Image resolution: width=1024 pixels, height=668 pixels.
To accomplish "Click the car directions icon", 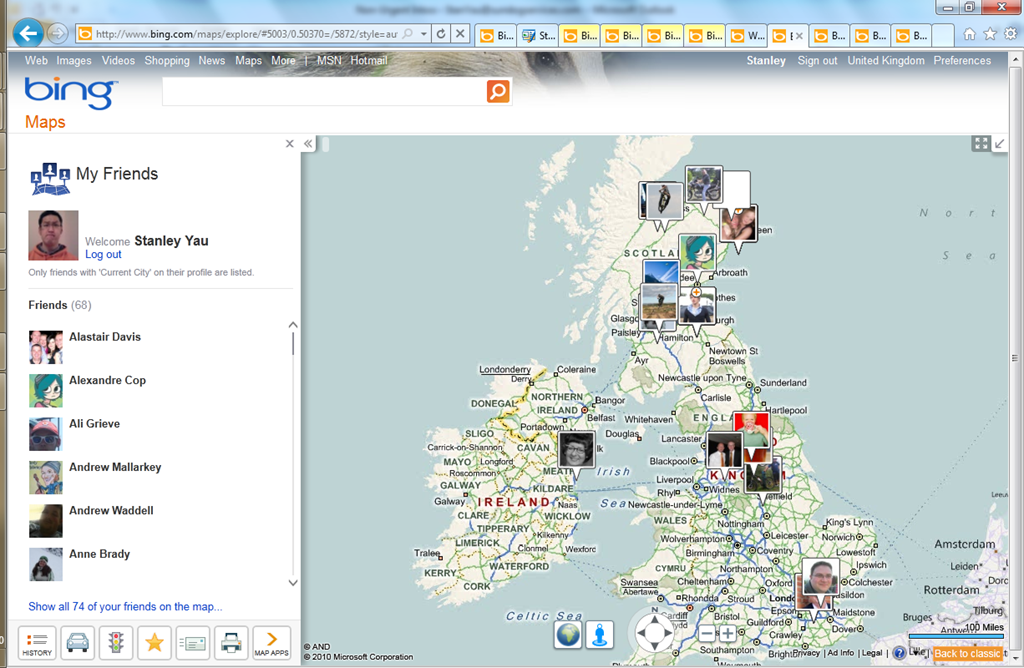I will (77, 642).
